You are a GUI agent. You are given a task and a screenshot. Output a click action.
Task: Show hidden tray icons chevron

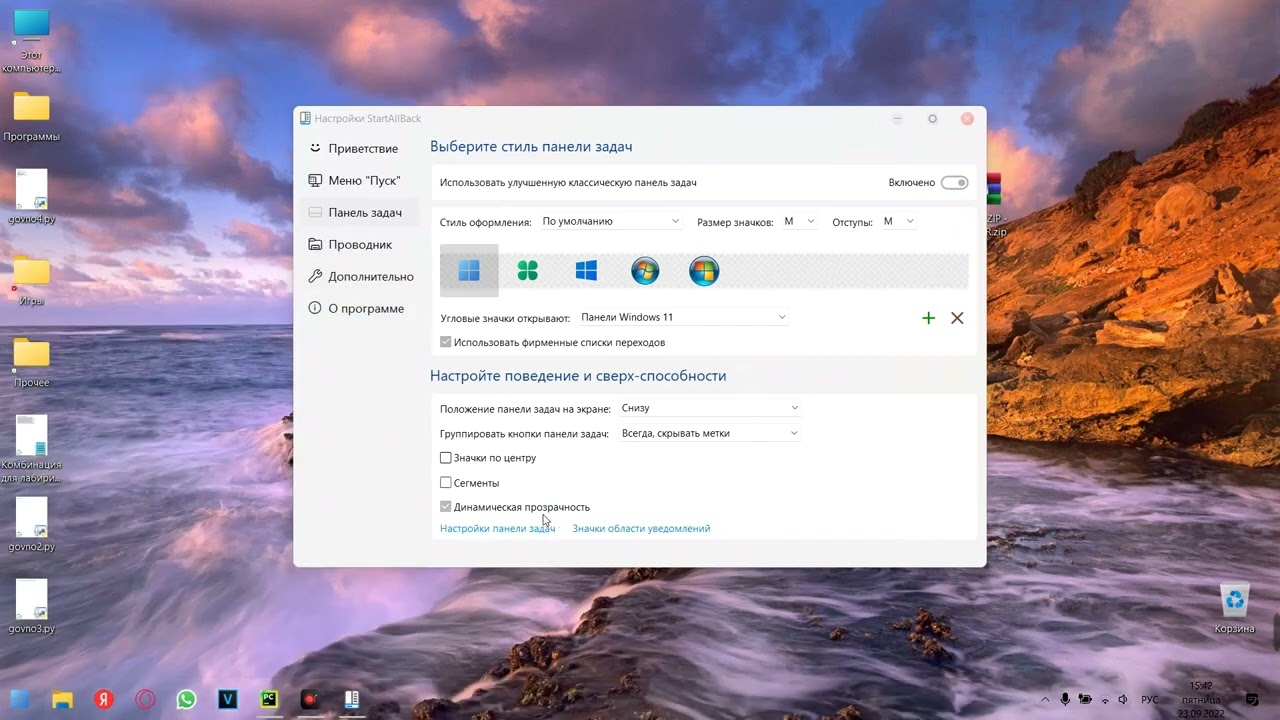point(1045,700)
